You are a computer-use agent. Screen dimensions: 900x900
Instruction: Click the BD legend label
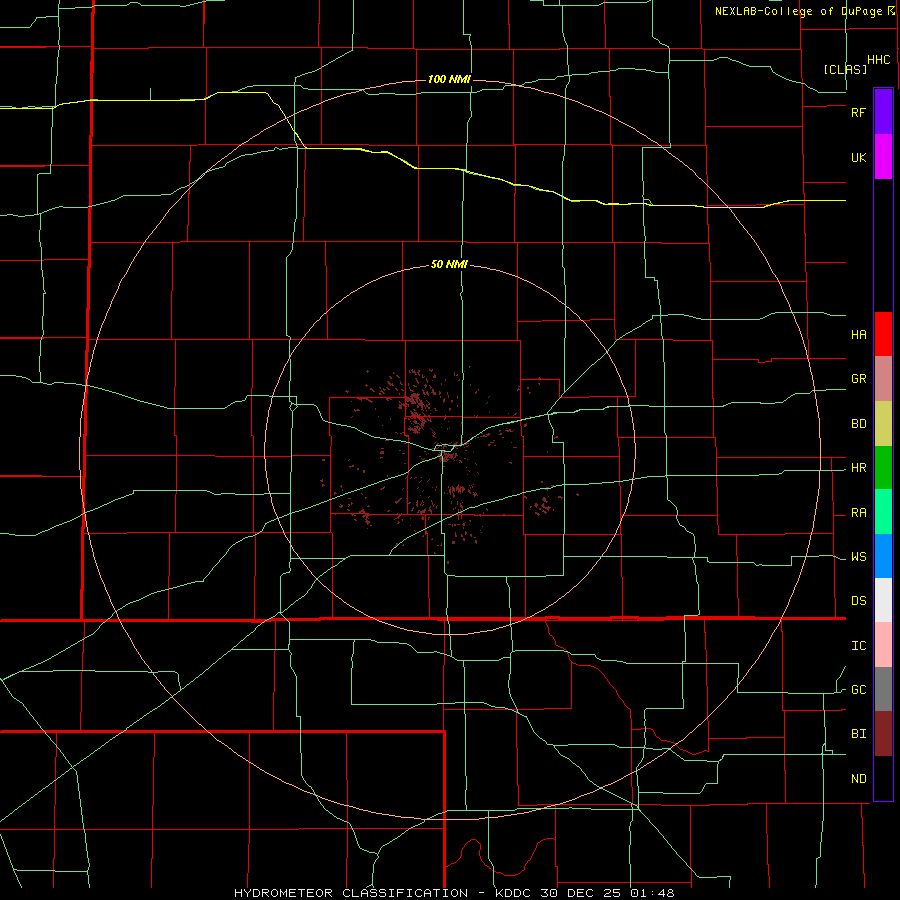coord(858,424)
